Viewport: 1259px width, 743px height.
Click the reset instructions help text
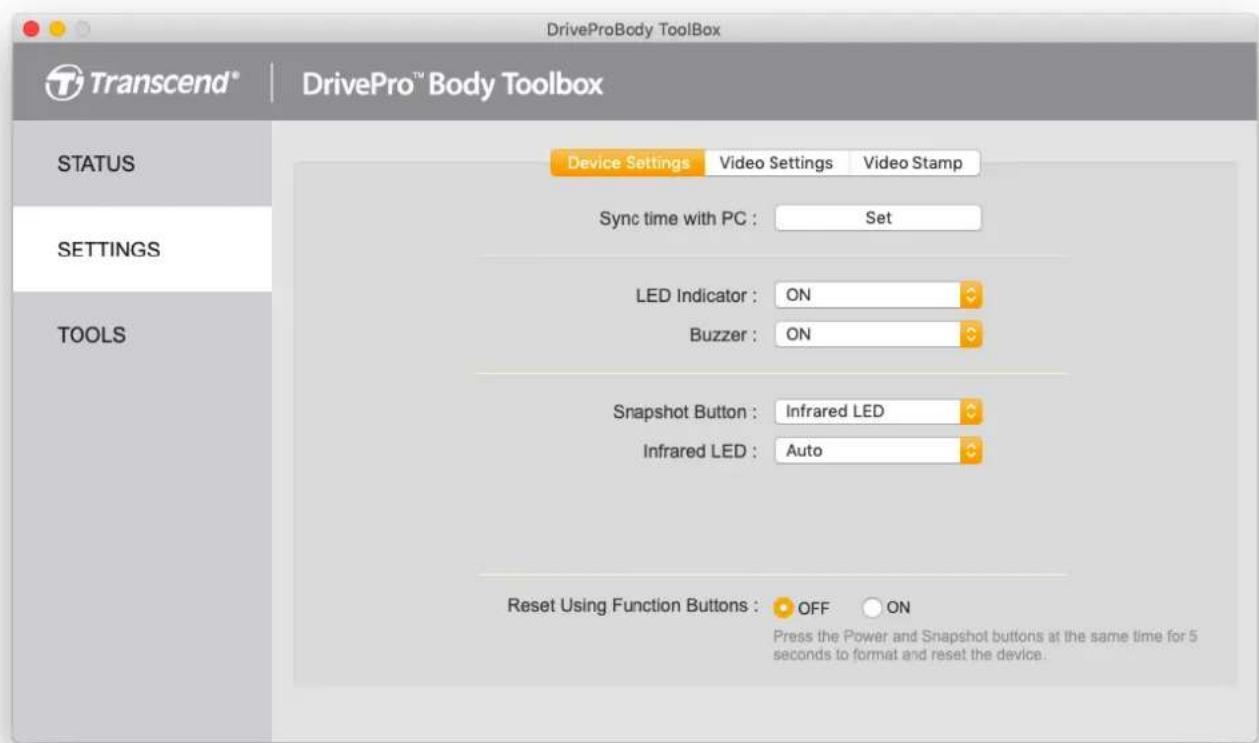pyautogui.click(x=985, y=646)
